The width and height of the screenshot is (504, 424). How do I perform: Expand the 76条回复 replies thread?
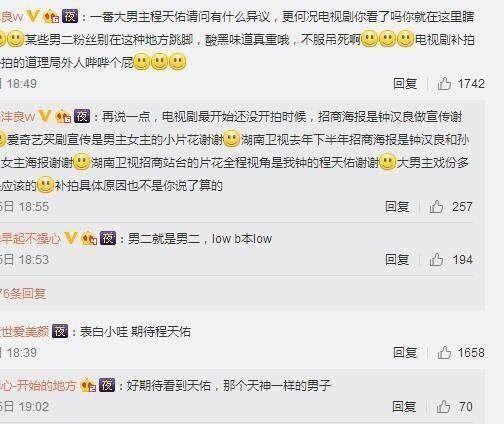click(x=23, y=294)
